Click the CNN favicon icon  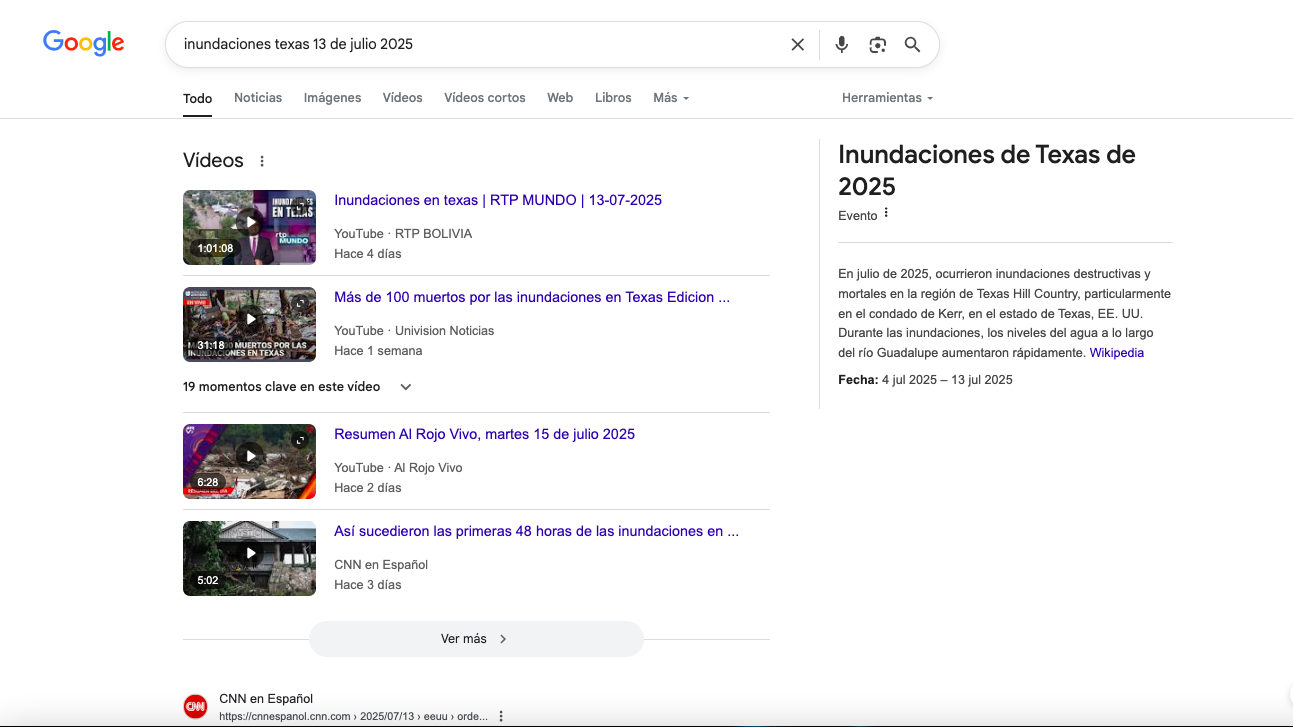click(195, 706)
